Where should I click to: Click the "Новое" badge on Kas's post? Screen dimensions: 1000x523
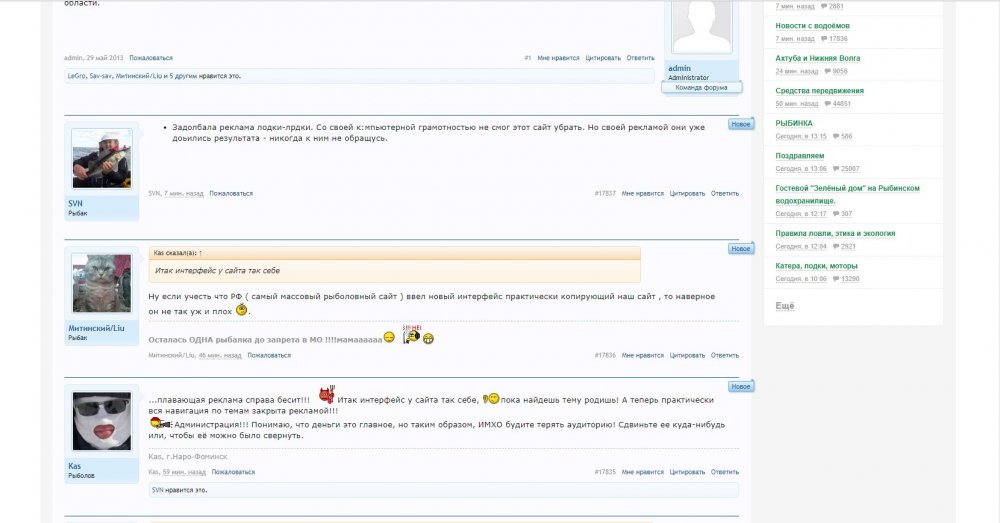pyautogui.click(x=740, y=387)
